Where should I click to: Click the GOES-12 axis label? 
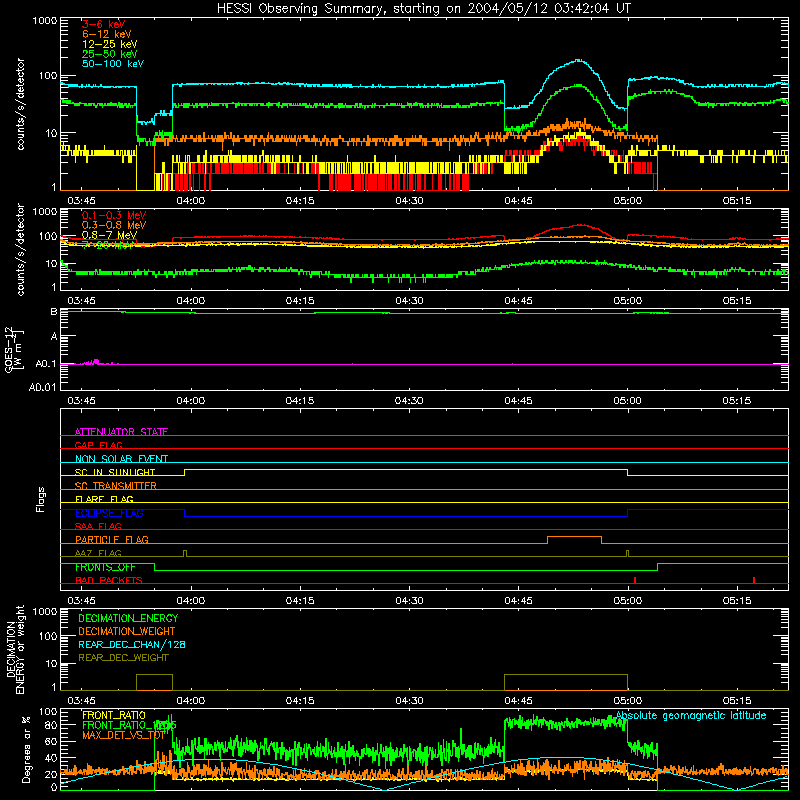pos(14,349)
